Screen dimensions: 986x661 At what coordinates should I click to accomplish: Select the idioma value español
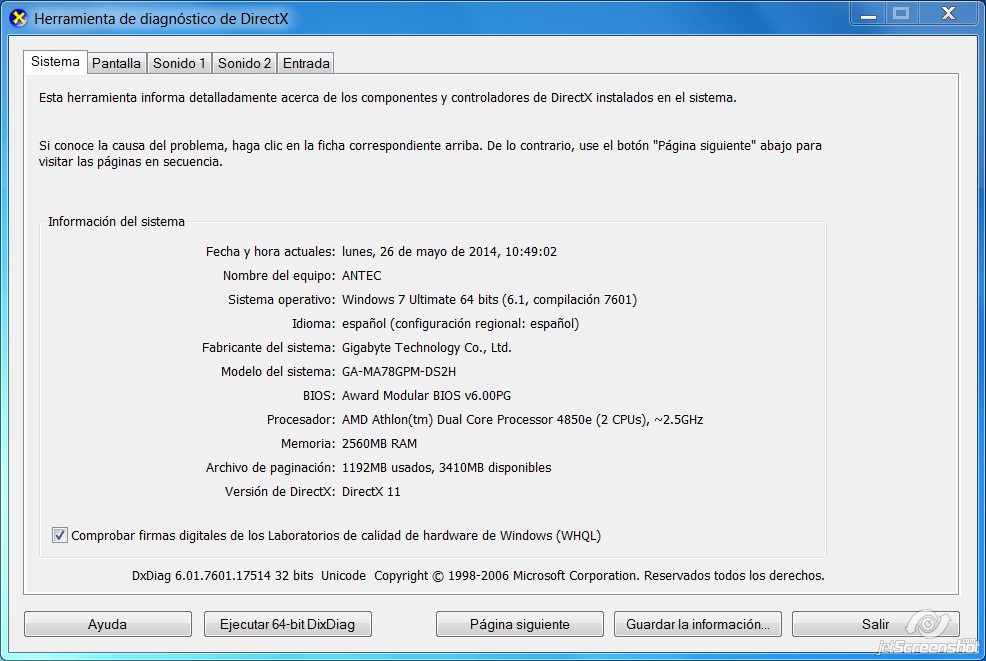[460, 323]
